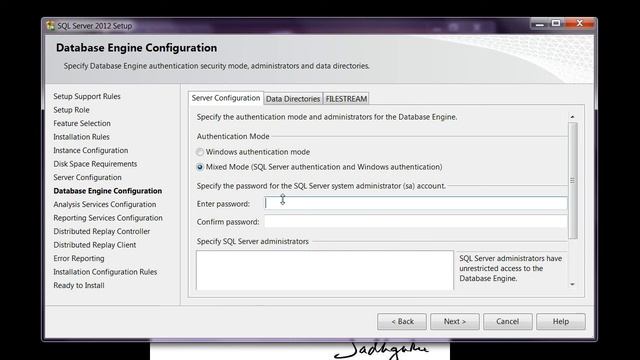Screen dimensions: 640x360
Task: Click the Installation Configuration Rules step
Action: 105,272
